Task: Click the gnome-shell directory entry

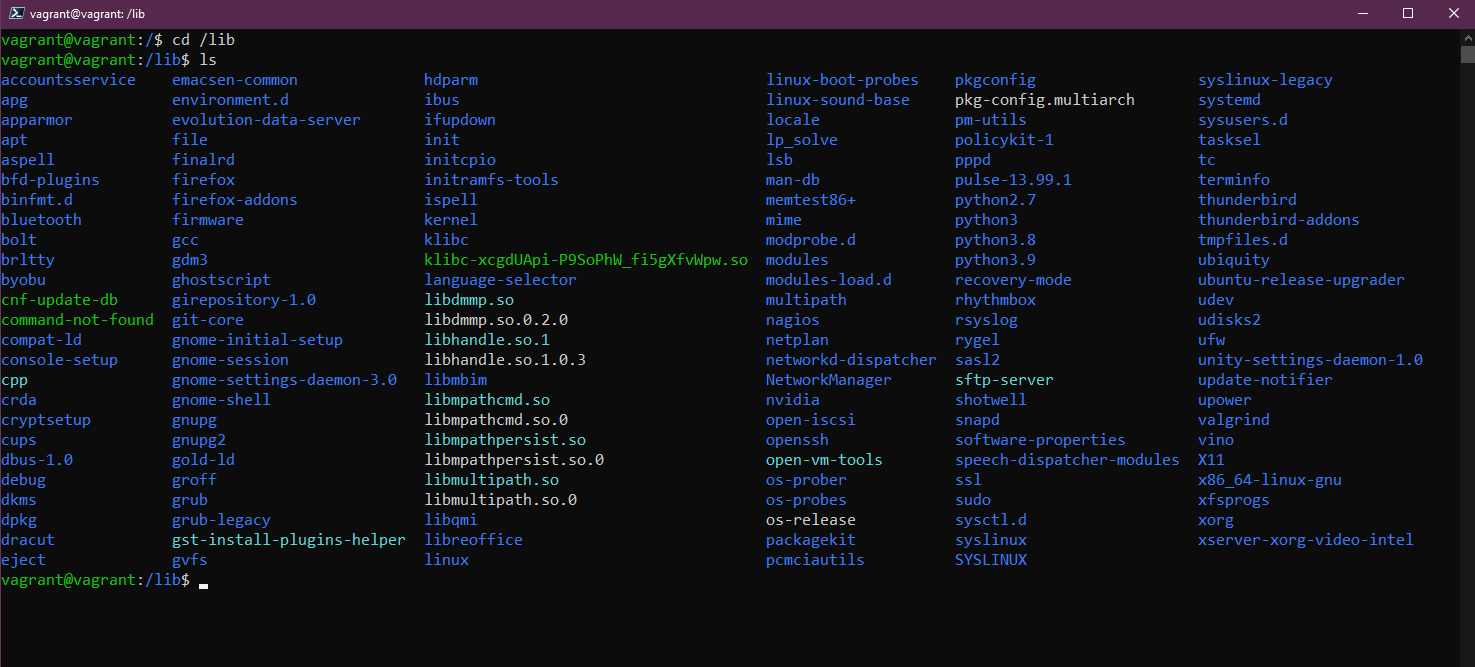Action: point(221,399)
